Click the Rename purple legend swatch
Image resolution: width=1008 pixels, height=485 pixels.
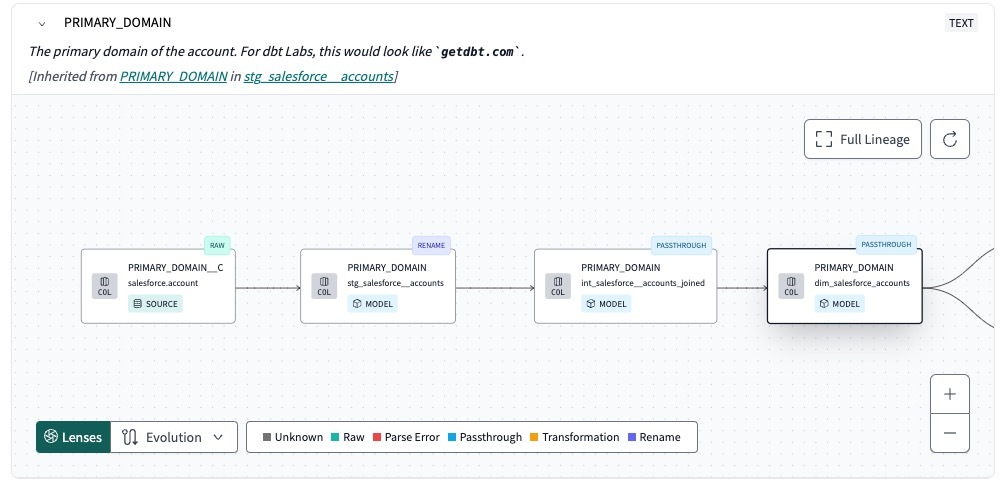coord(632,437)
